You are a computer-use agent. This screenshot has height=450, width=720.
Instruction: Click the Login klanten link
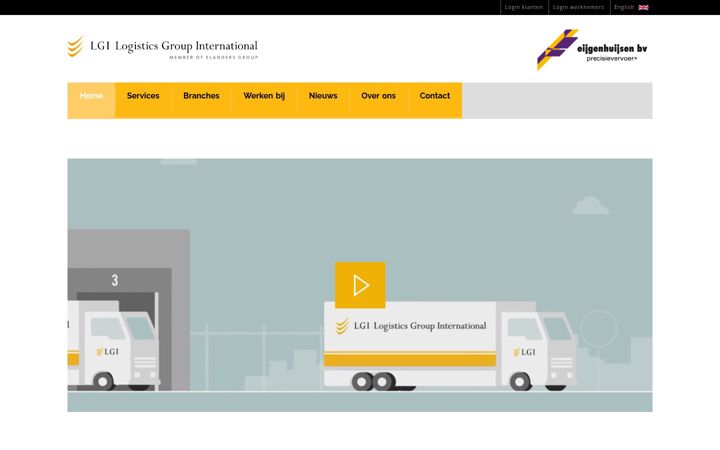click(x=524, y=7)
